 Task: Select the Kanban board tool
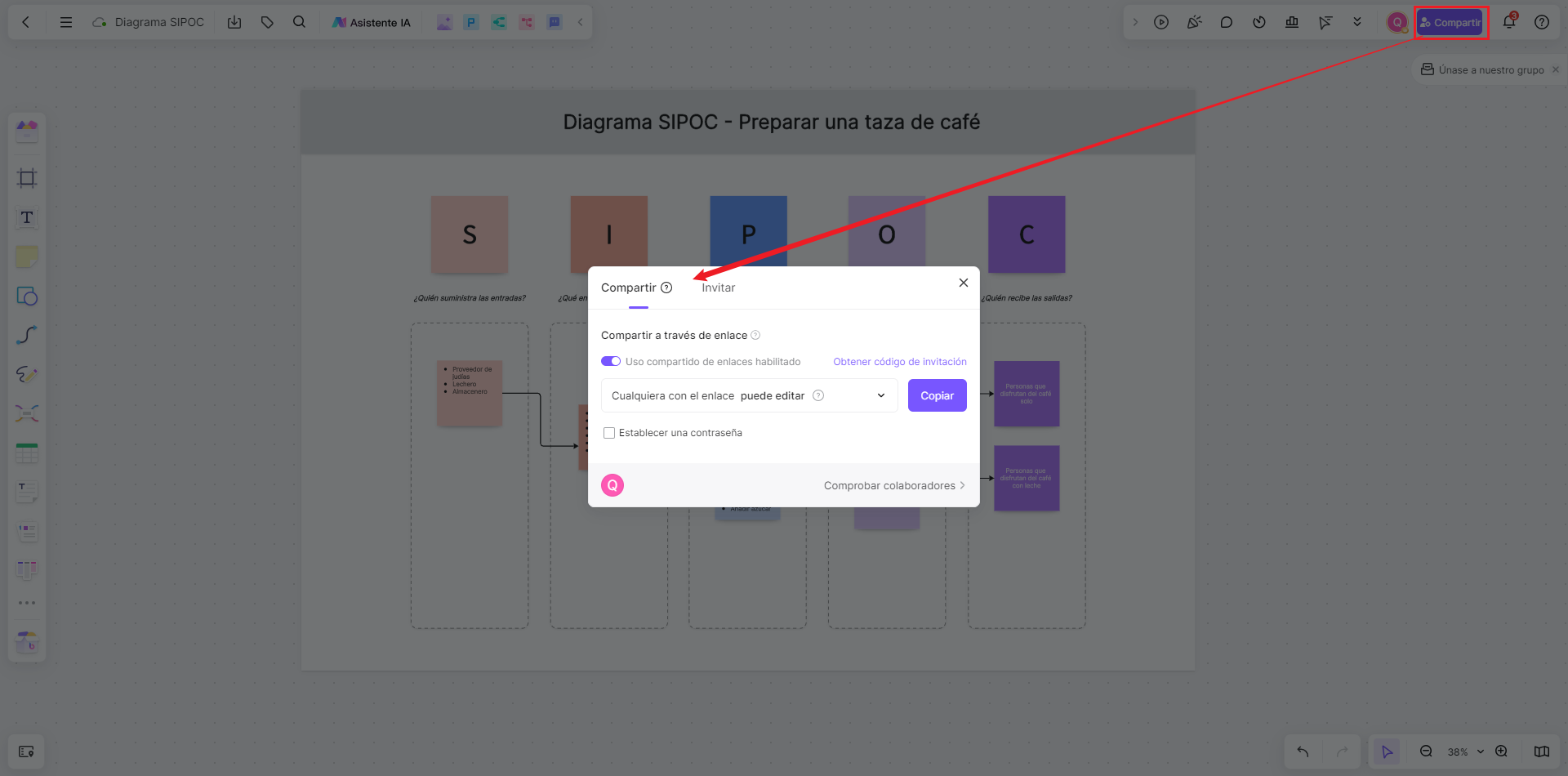27,569
